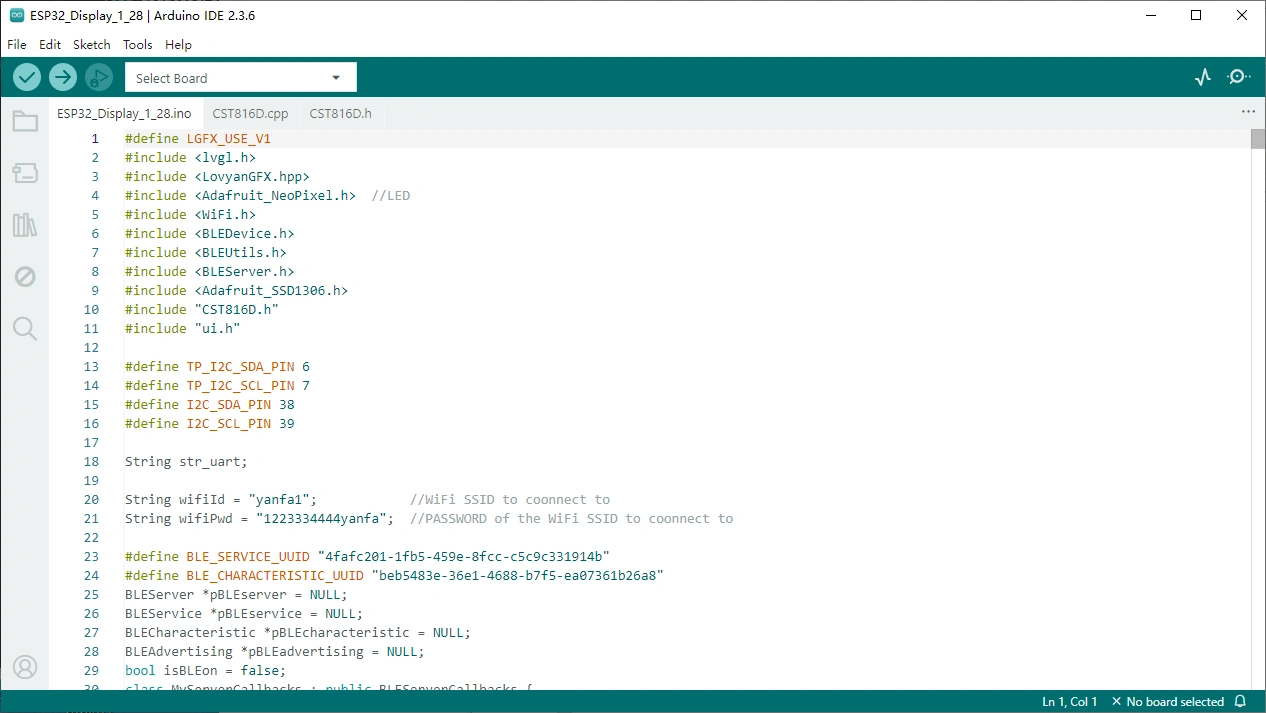Open the Tools menu
The image size is (1266, 713).
138,45
